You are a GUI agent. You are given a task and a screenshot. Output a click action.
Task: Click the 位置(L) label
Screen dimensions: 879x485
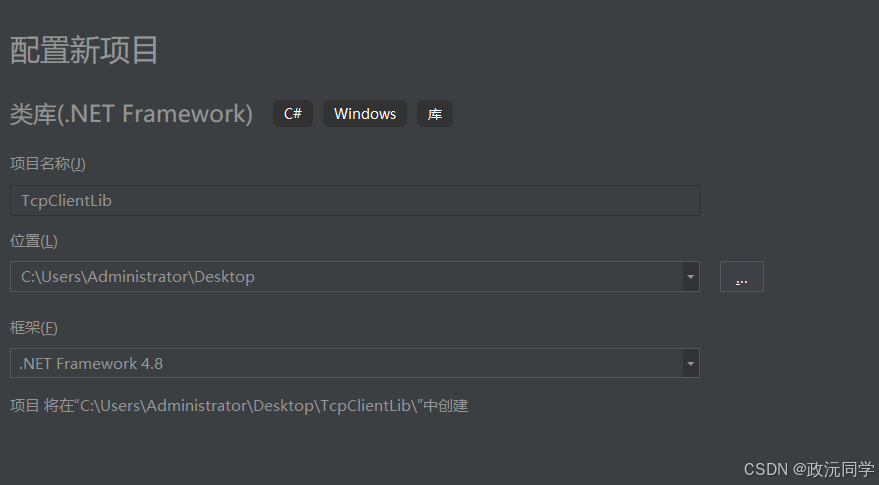(34, 241)
